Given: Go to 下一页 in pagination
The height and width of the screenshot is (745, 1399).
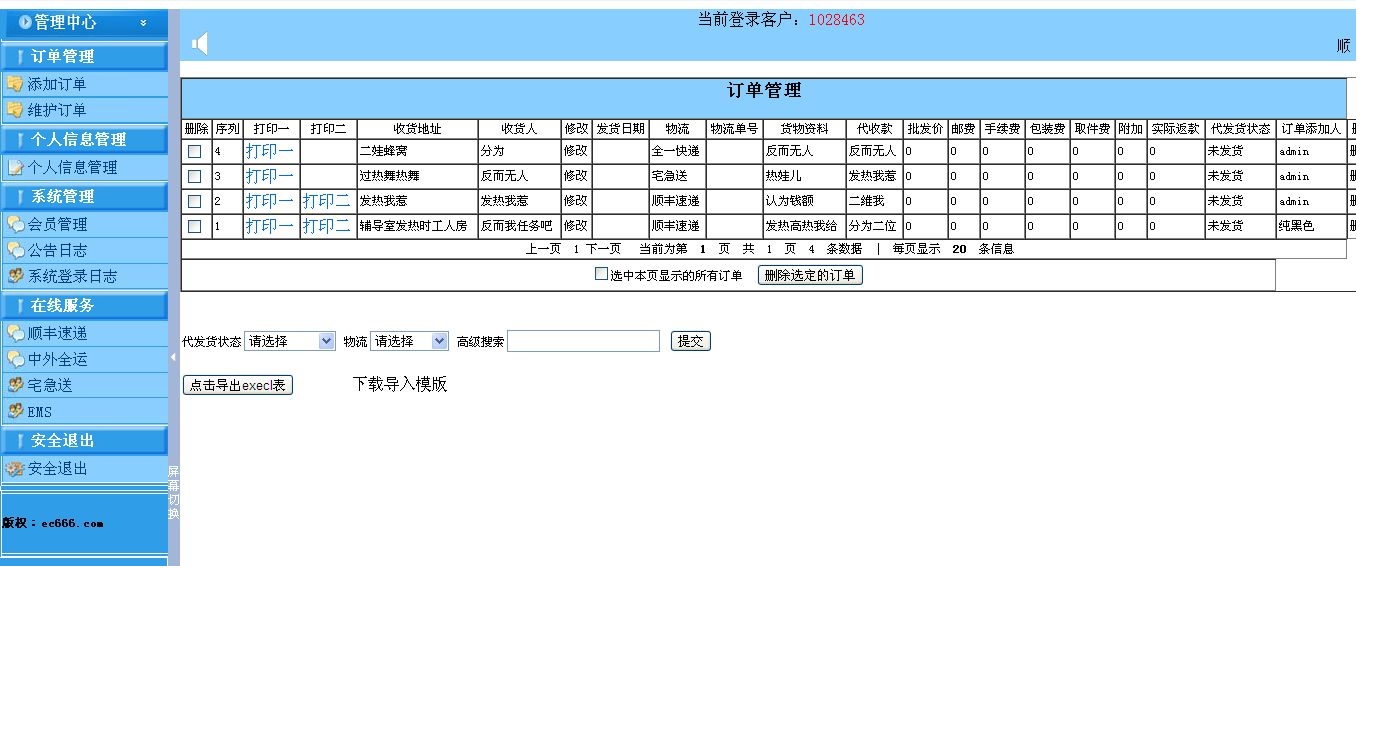Looking at the screenshot, I should coord(603,249).
